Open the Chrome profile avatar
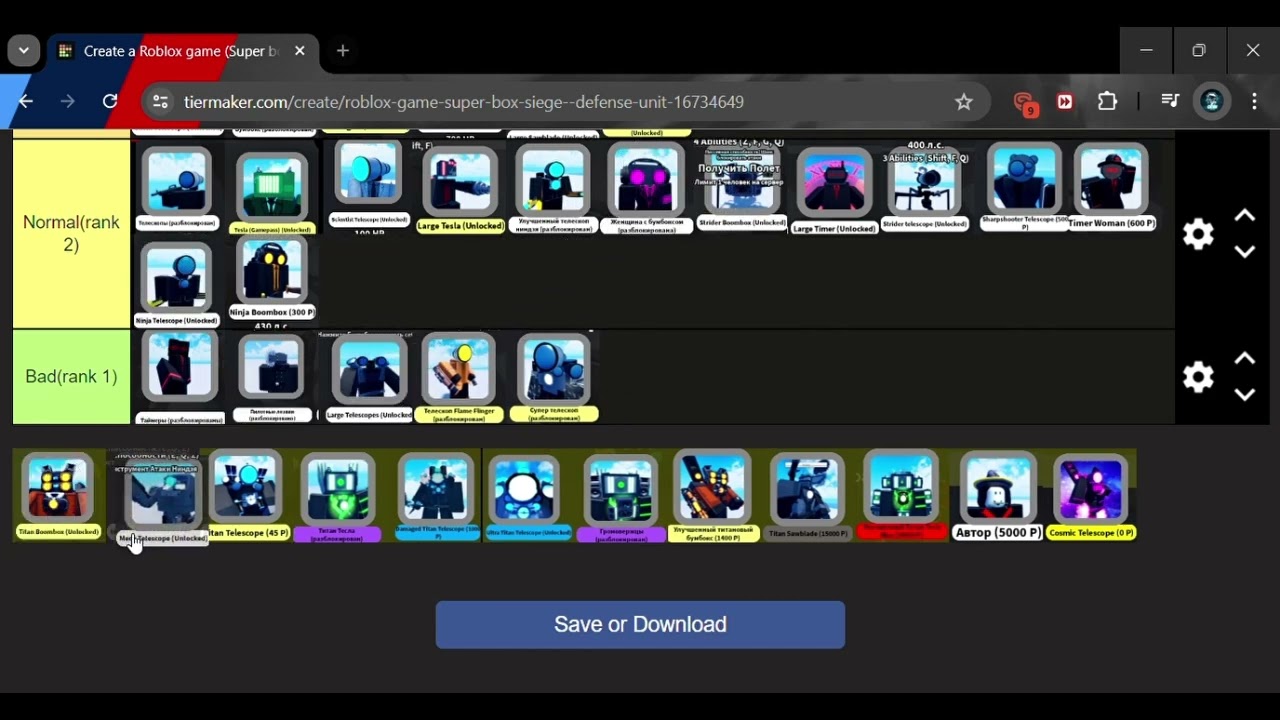This screenshot has width=1280, height=720. pyautogui.click(x=1212, y=102)
